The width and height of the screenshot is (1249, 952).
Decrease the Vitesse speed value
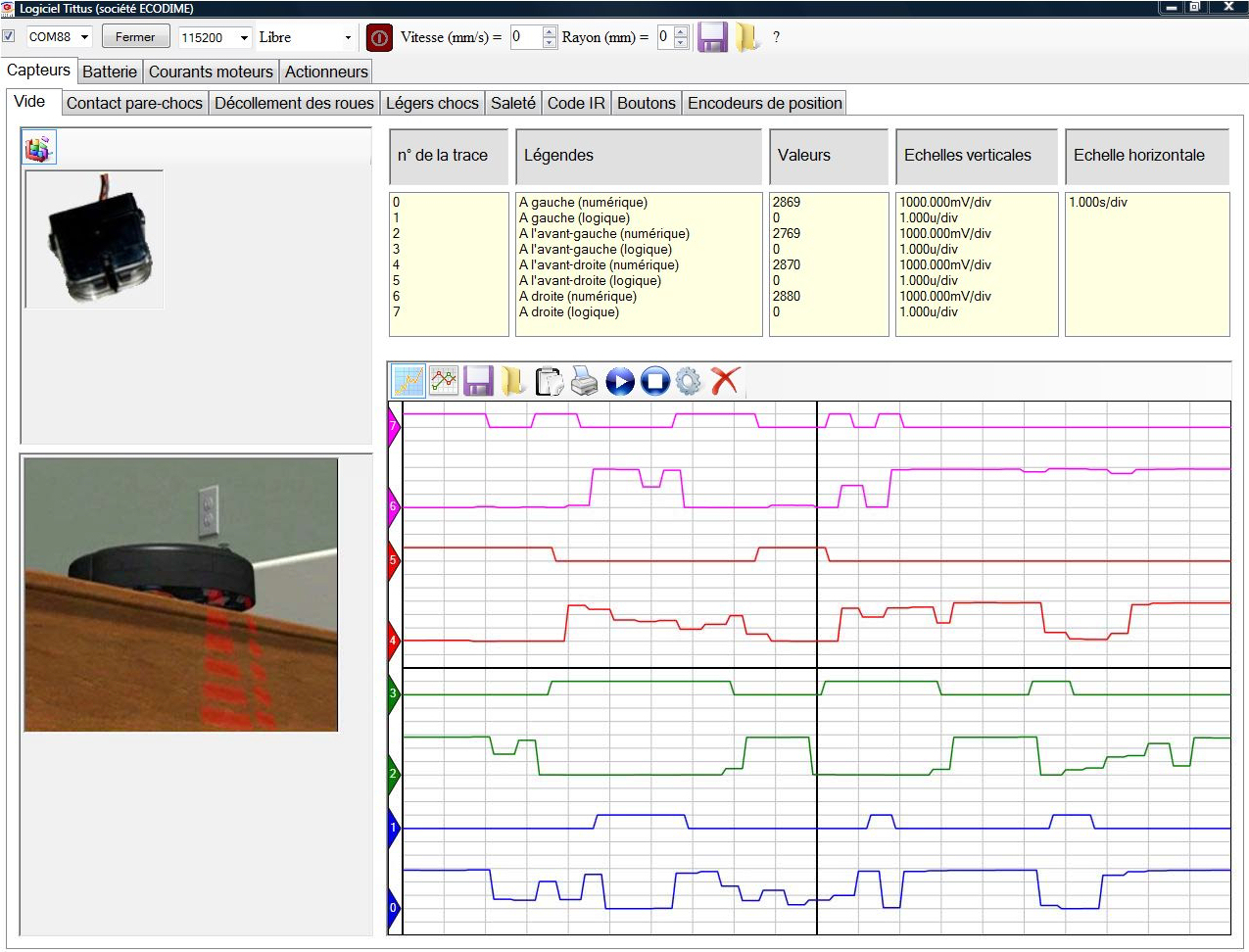[x=549, y=43]
